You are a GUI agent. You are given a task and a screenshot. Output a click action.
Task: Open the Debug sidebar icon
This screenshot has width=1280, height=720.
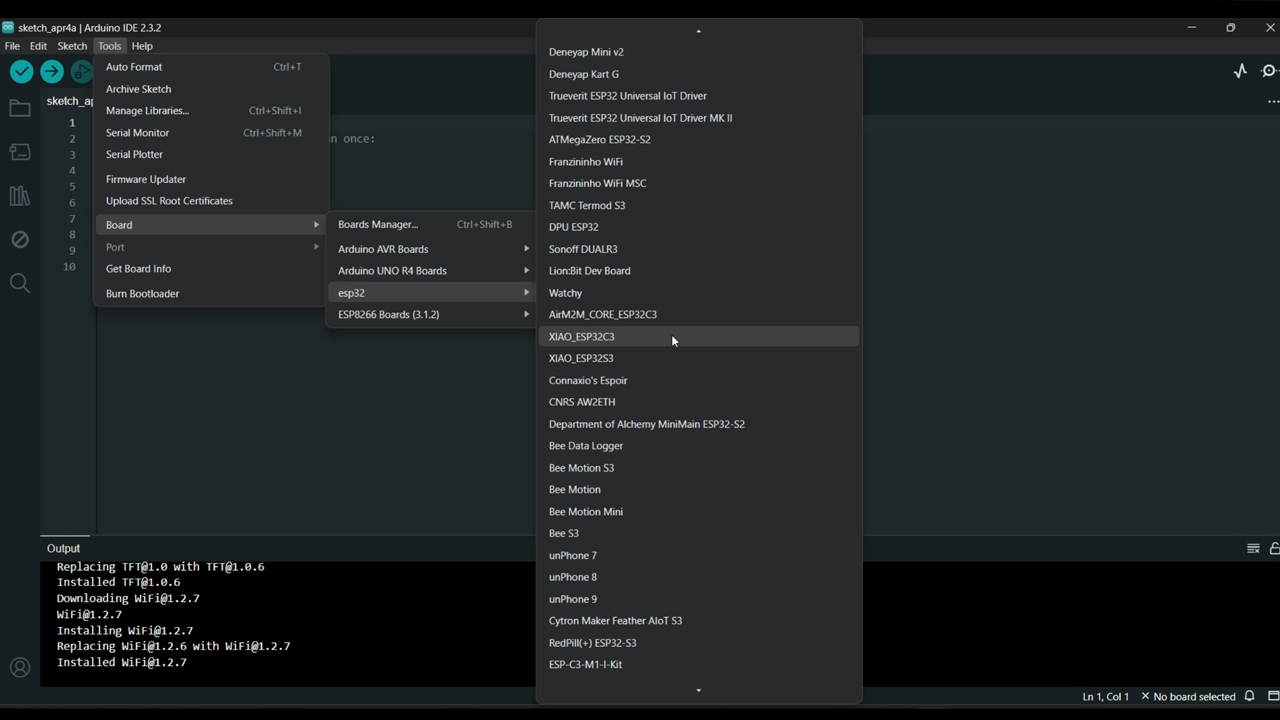click(19, 239)
